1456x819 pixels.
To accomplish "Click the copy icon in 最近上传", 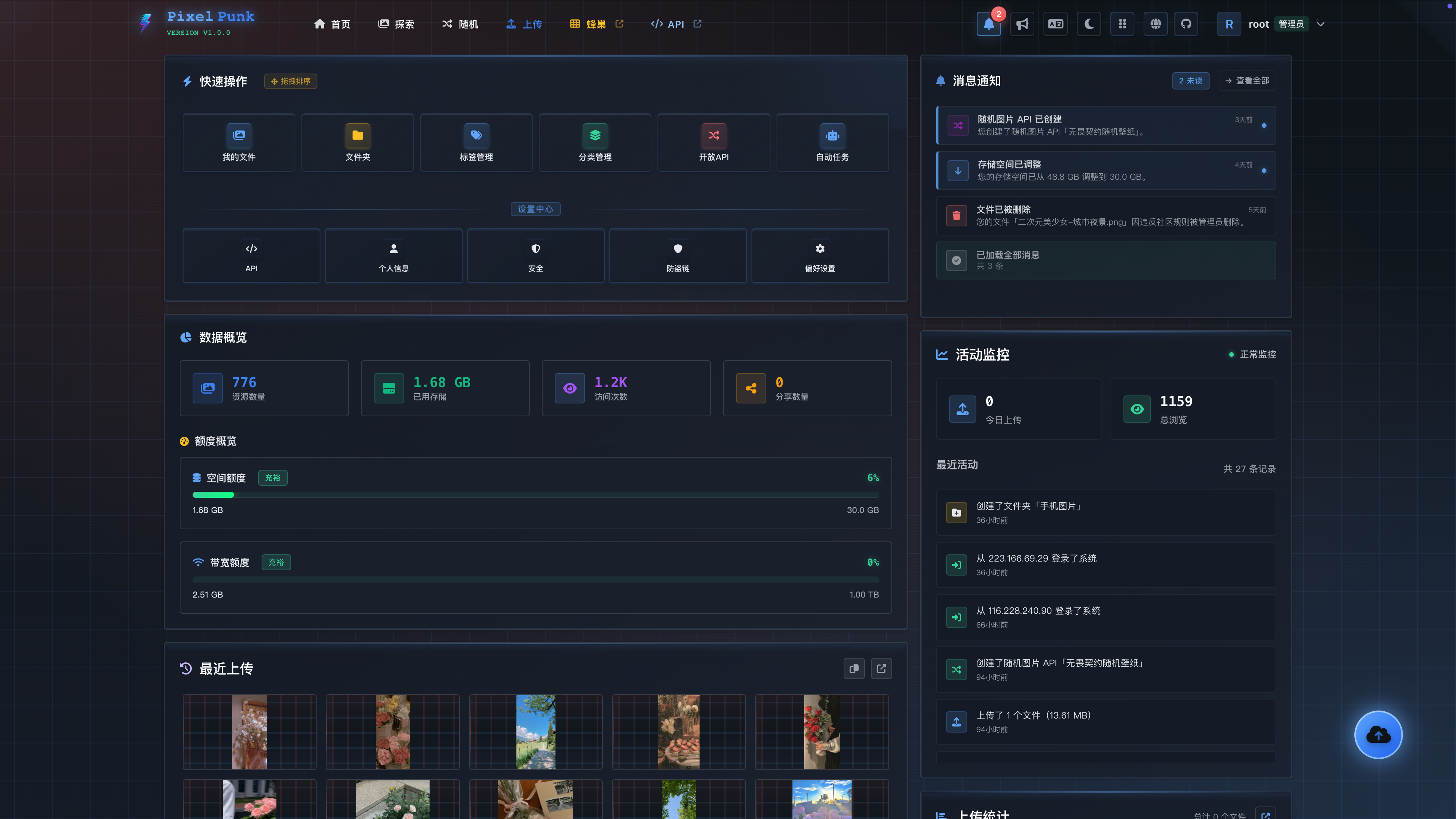I will pyautogui.click(x=854, y=668).
